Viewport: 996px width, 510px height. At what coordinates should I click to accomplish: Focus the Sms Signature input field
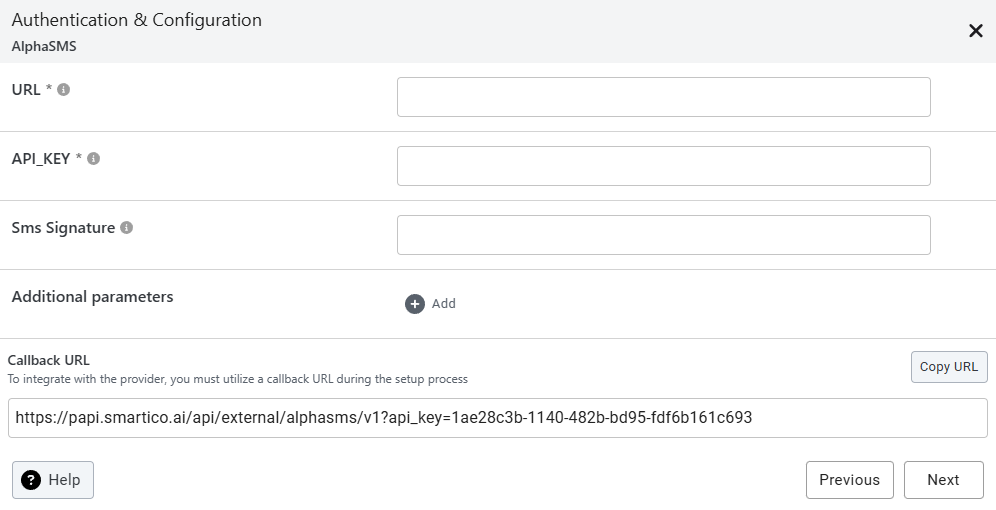663,235
